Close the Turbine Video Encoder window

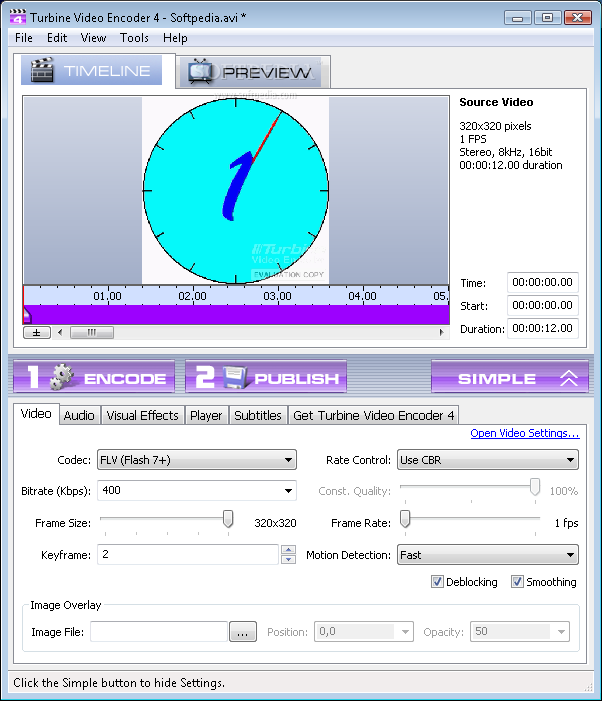coord(577,18)
